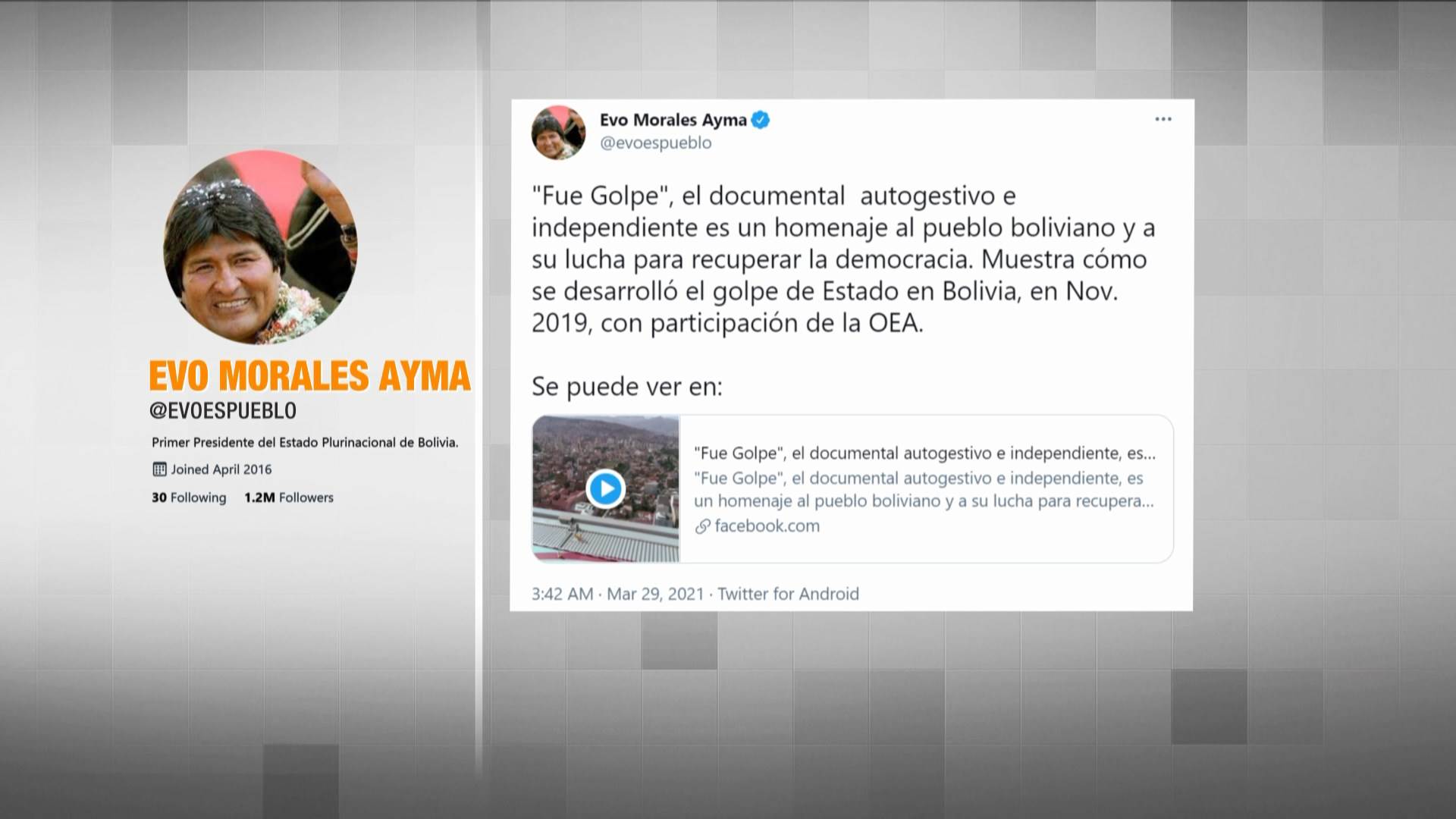Click the Evo Morales Ayma tweet author name
Screen dimensions: 1456x819
coord(673,120)
